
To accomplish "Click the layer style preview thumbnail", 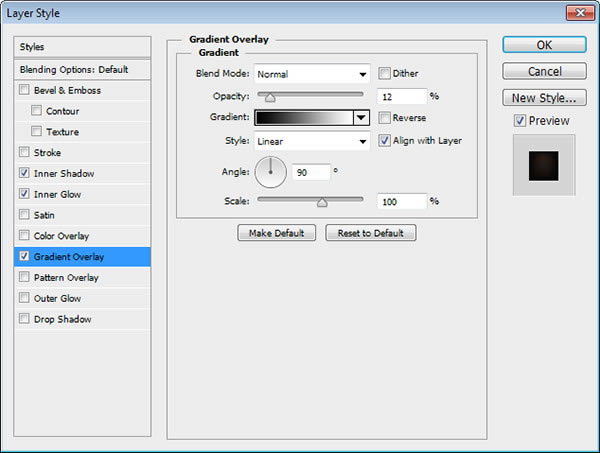I will [544, 165].
